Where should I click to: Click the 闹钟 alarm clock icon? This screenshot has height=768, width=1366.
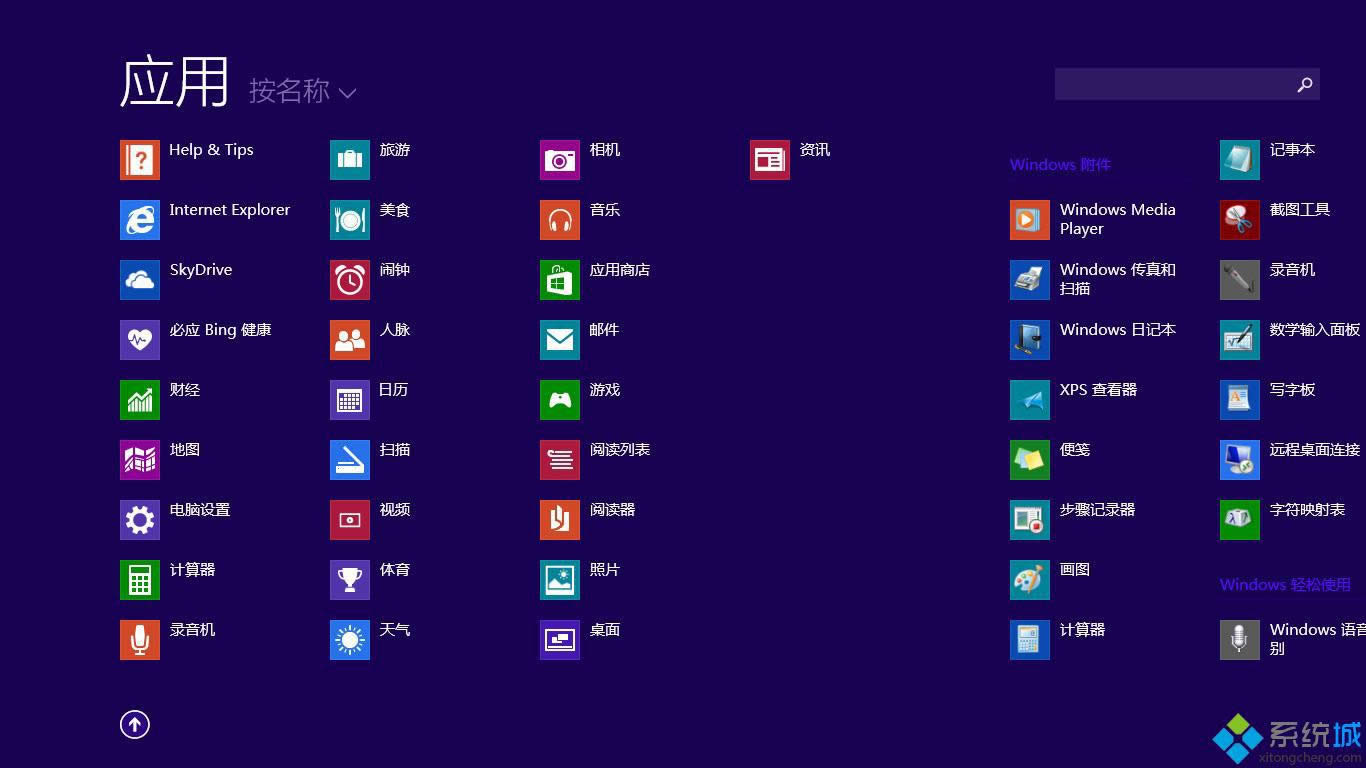(350, 280)
